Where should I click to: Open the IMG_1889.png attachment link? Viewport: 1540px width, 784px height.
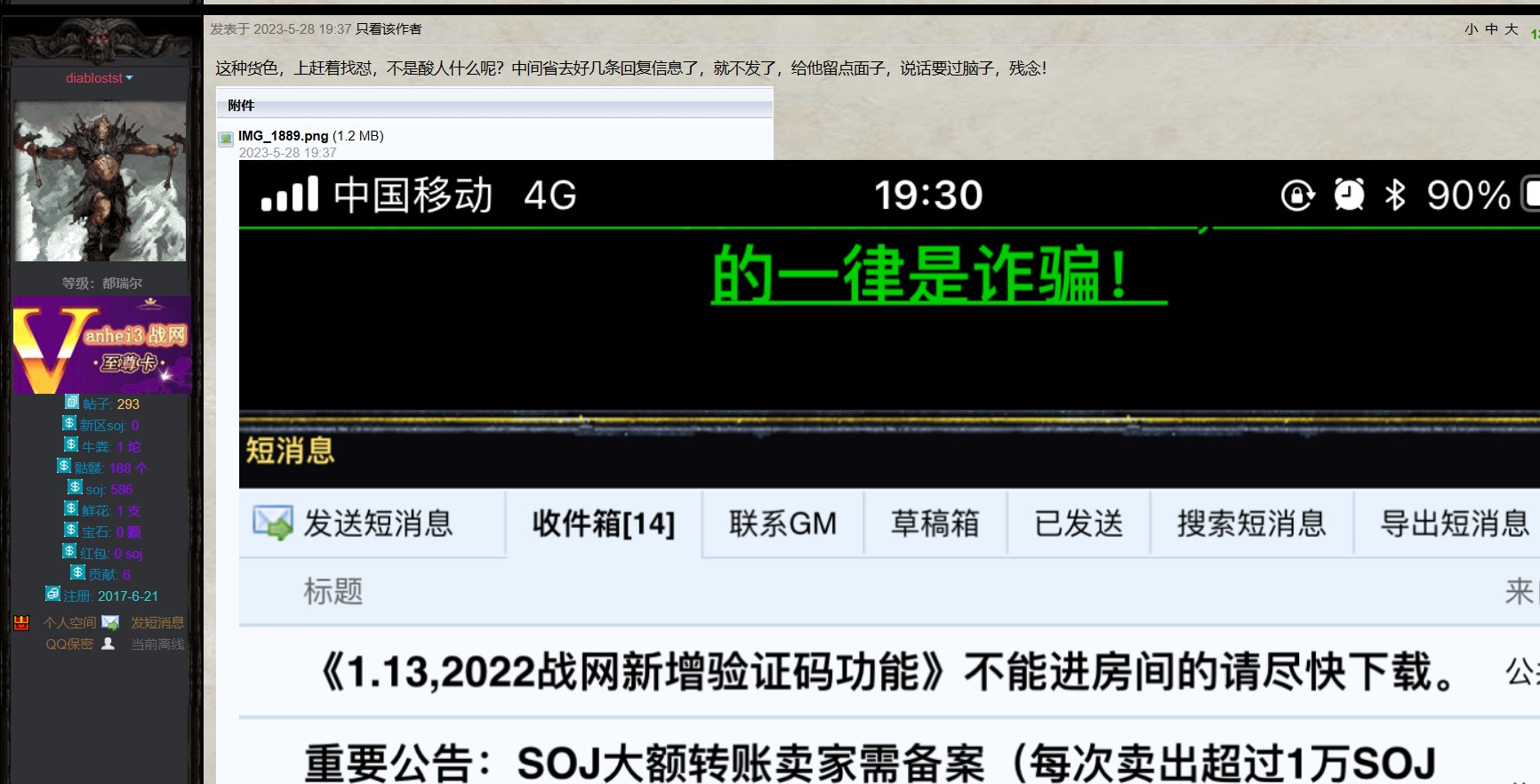[283, 136]
